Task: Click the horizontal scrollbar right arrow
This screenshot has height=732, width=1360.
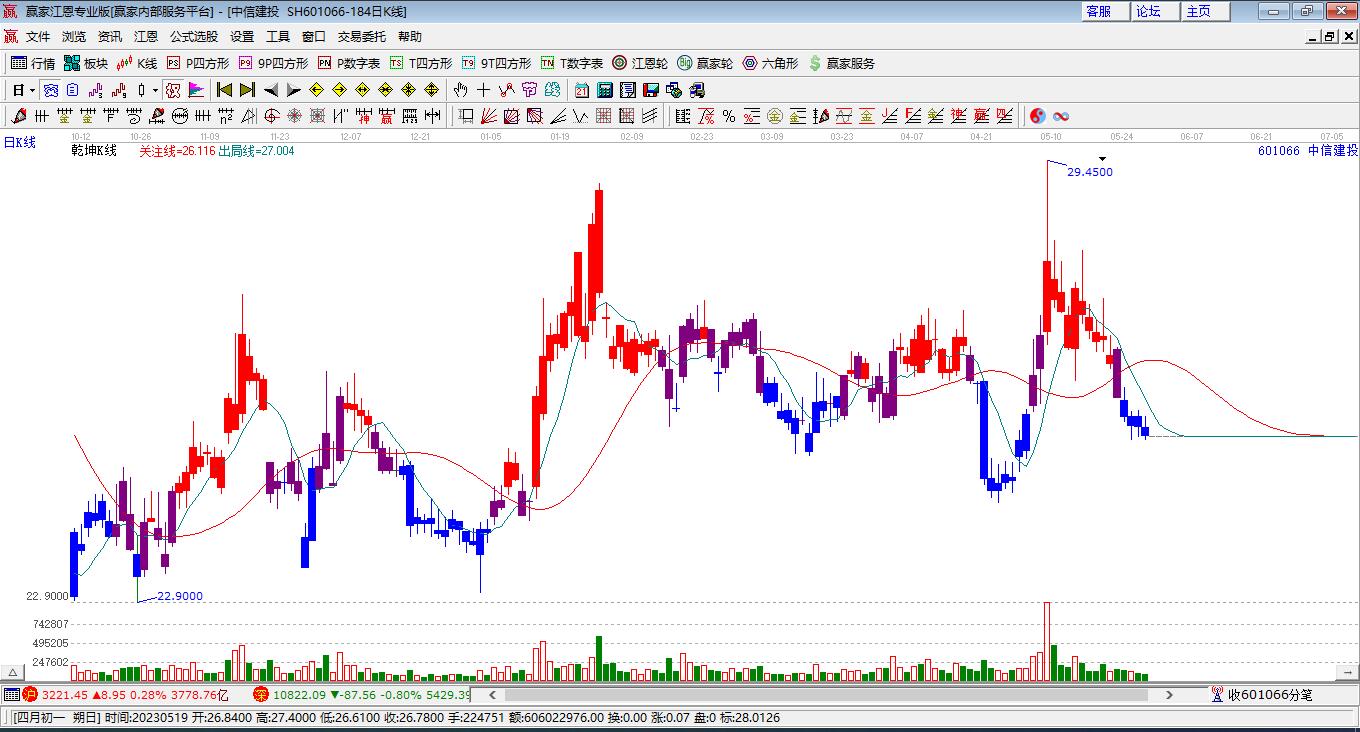Action: click(1169, 694)
